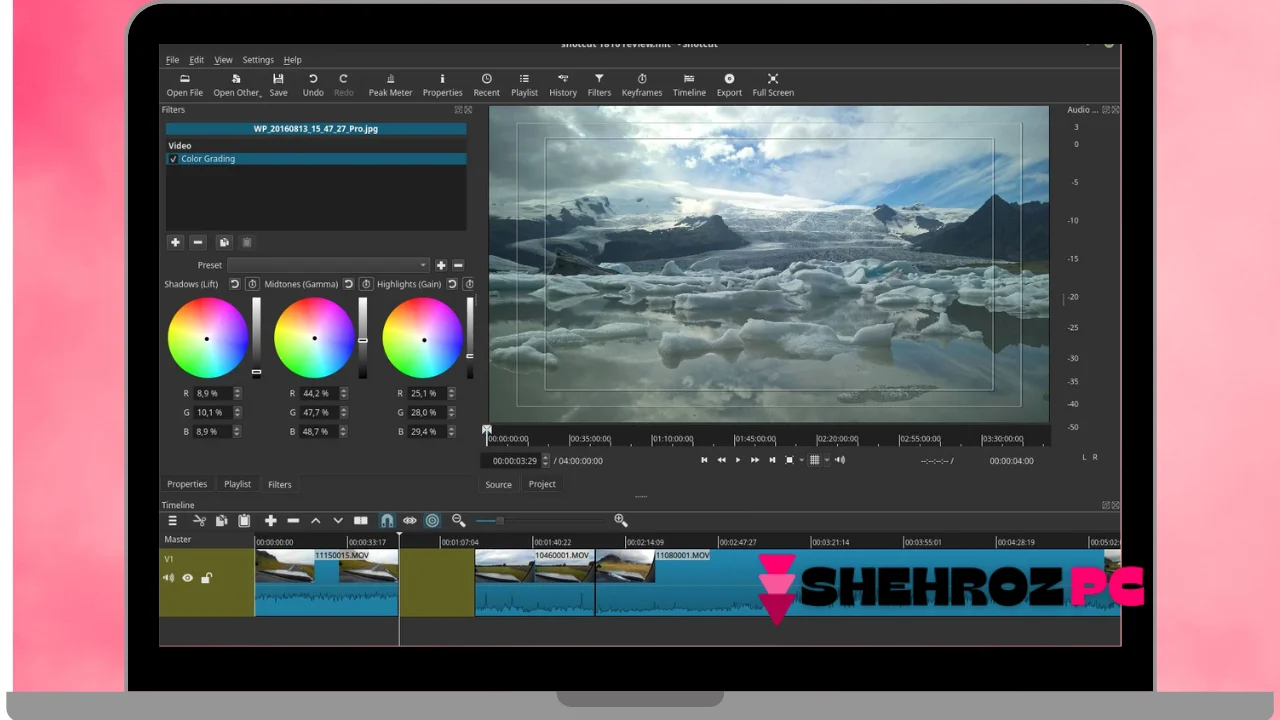This screenshot has height=720, width=1280.
Task: Click the Open File toolbar icon
Action: click(184, 85)
